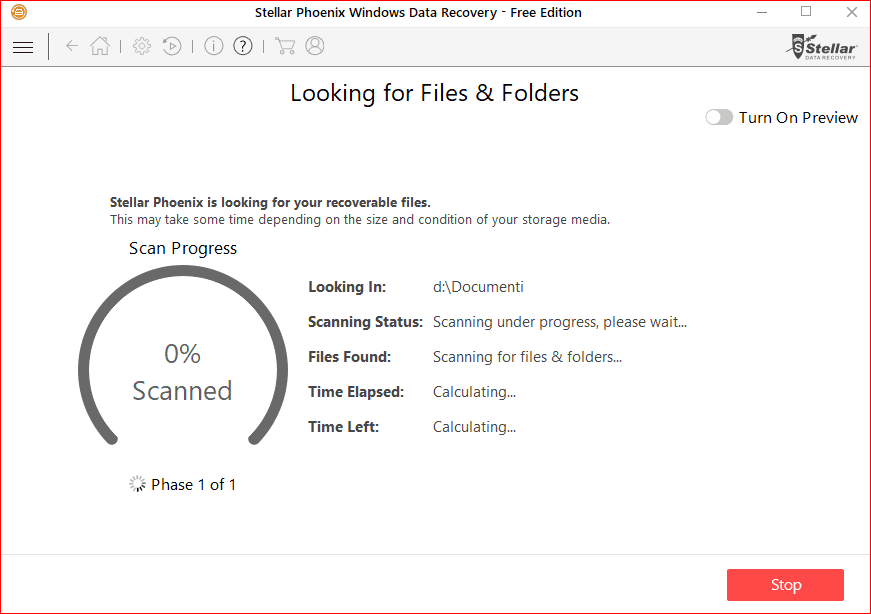Open settings gear icon

[x=142, y=46]
